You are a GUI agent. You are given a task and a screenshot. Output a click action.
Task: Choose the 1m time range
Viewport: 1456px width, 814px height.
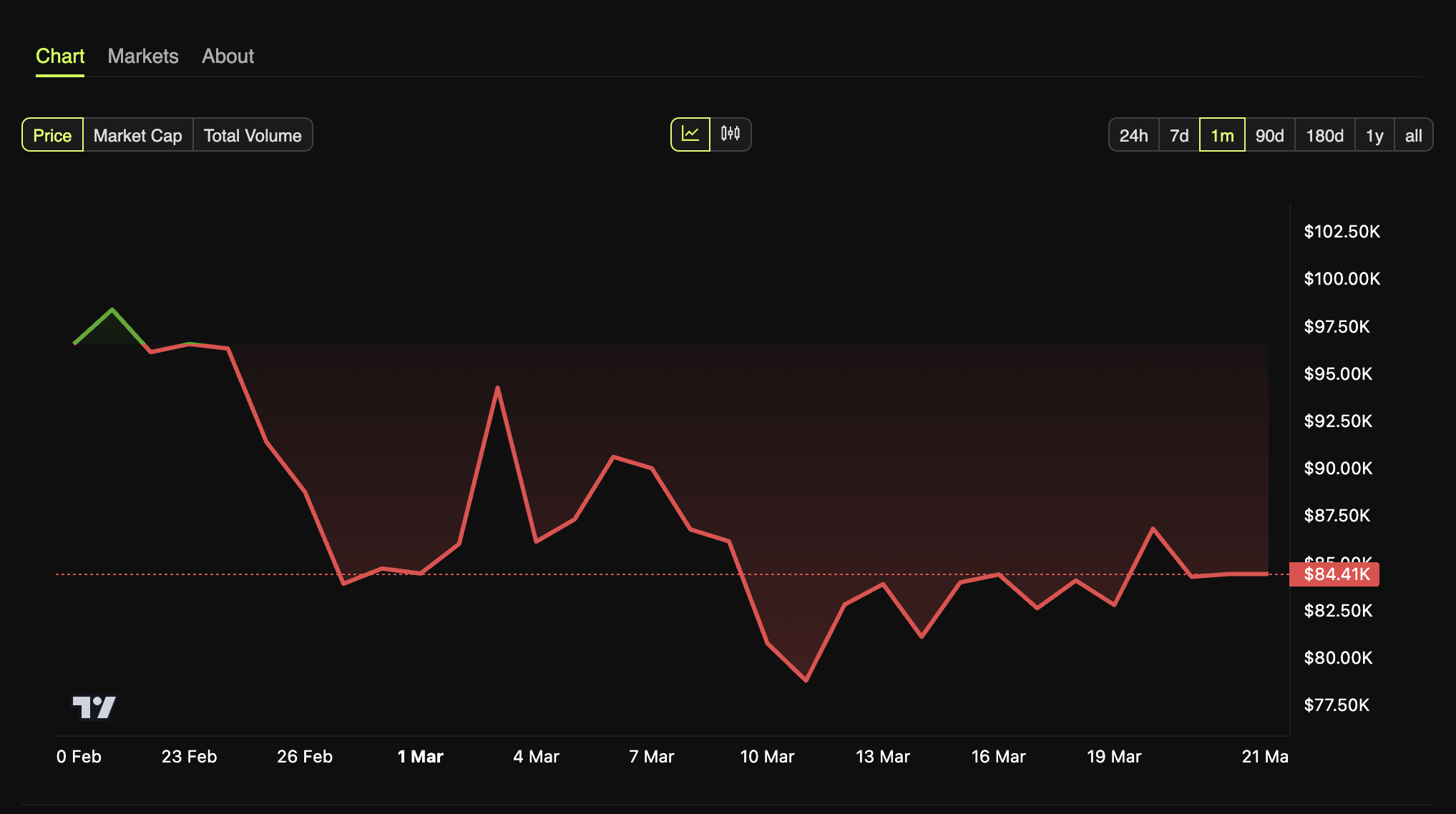[1222, 135]
